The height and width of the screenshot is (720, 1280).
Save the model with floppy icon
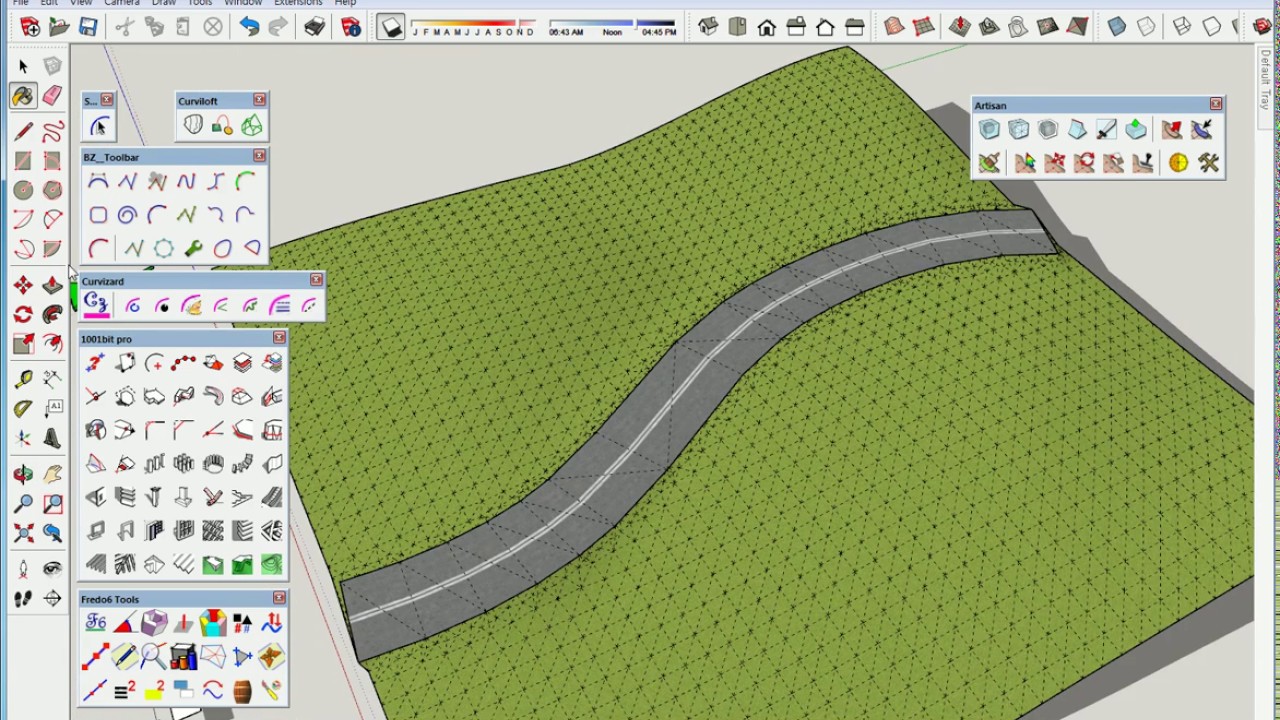tap(88, 27)
